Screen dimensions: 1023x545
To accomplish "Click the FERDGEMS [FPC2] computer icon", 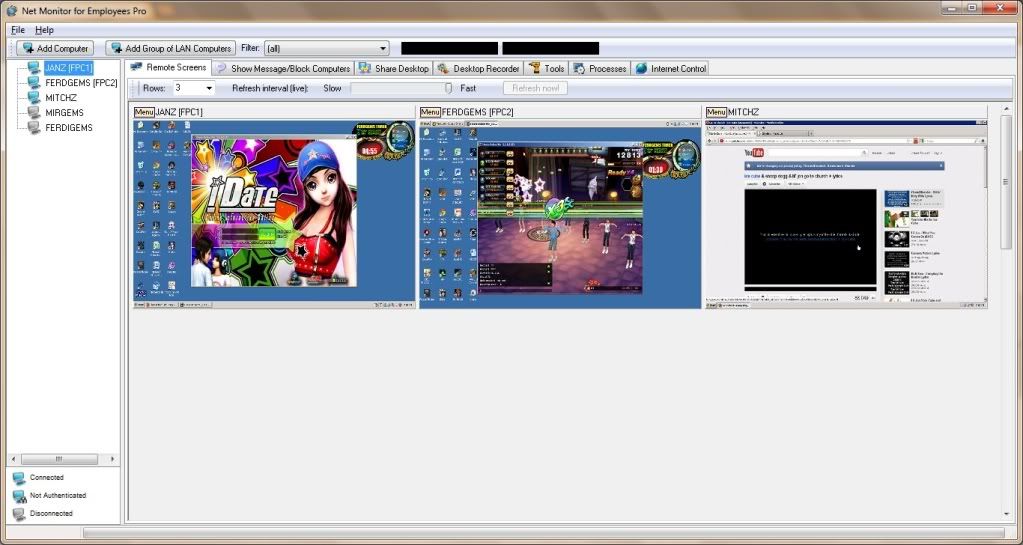I will click(34, 83).
